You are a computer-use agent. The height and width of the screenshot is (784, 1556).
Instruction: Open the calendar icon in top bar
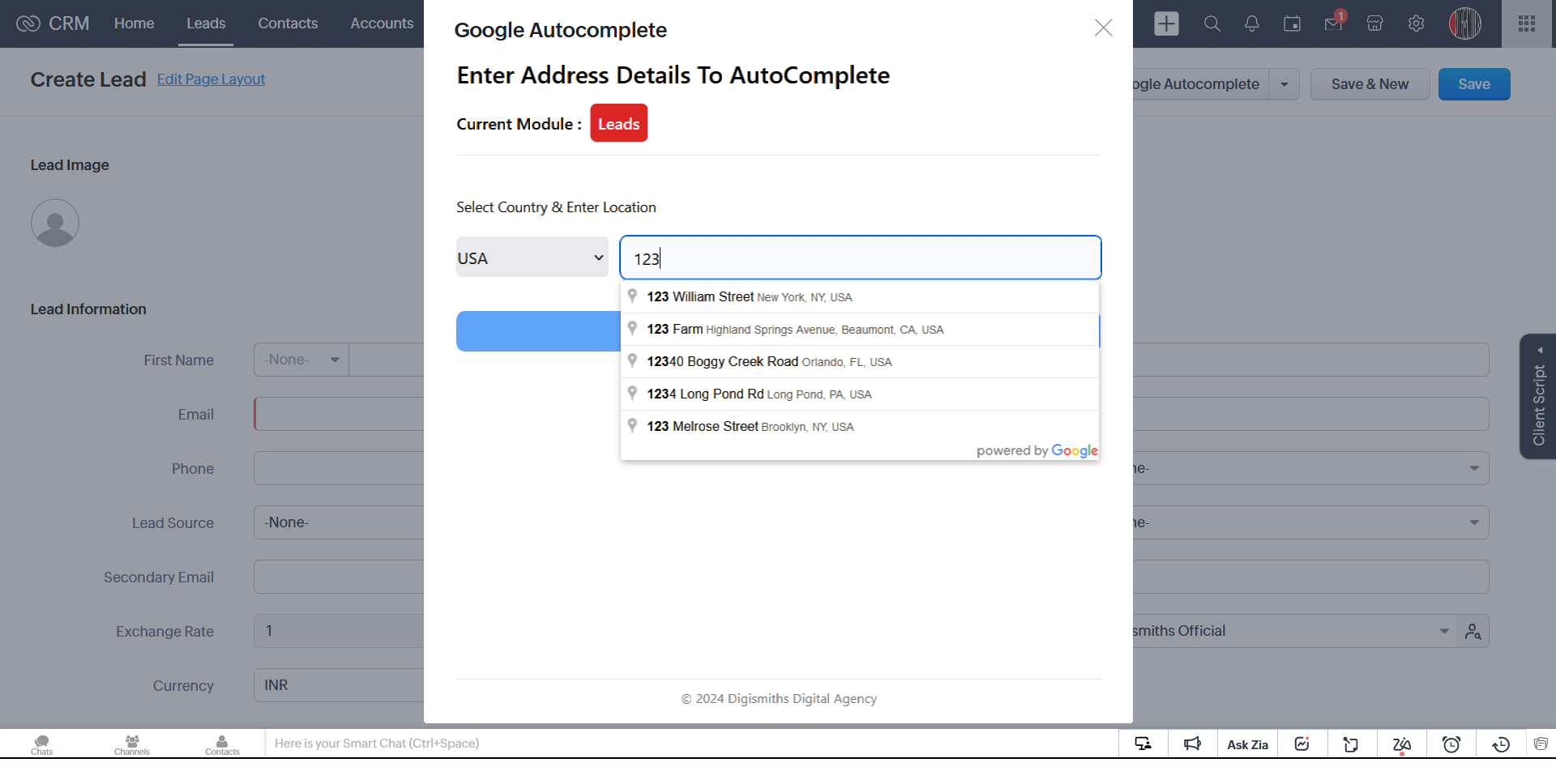pyautogui.click(x=1293, y=23)
